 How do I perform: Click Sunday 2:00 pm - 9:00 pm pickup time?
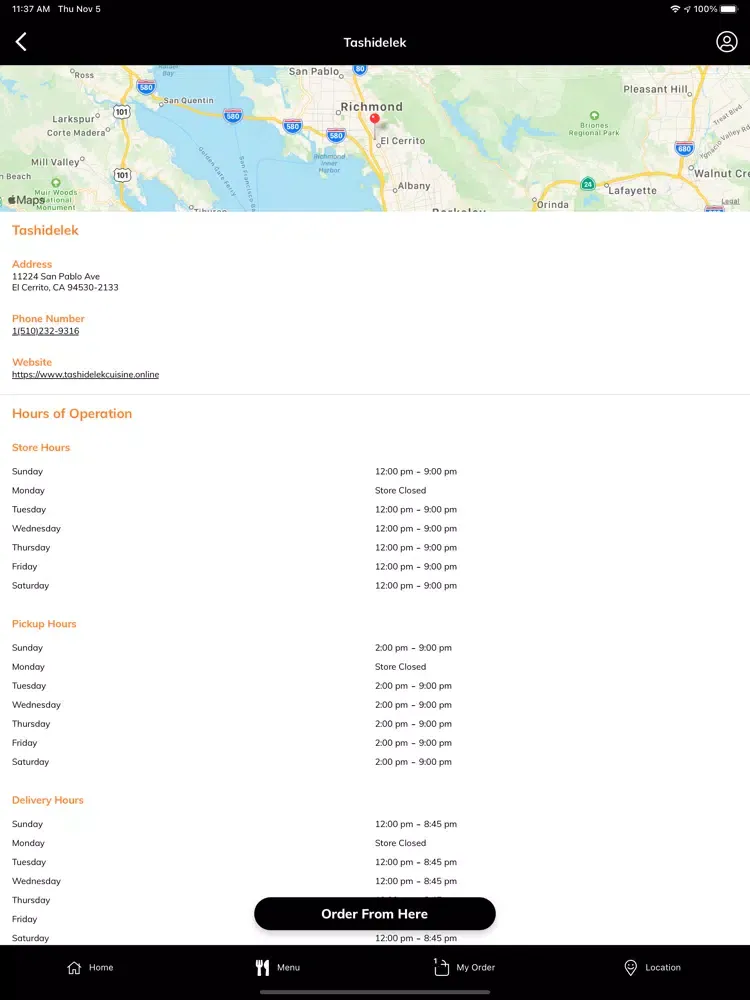click(413, 647)
